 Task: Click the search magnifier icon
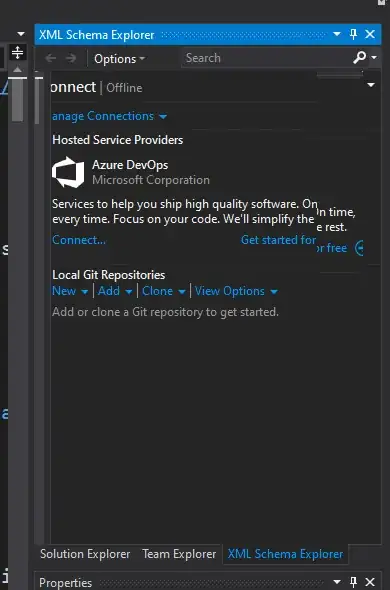360,58
